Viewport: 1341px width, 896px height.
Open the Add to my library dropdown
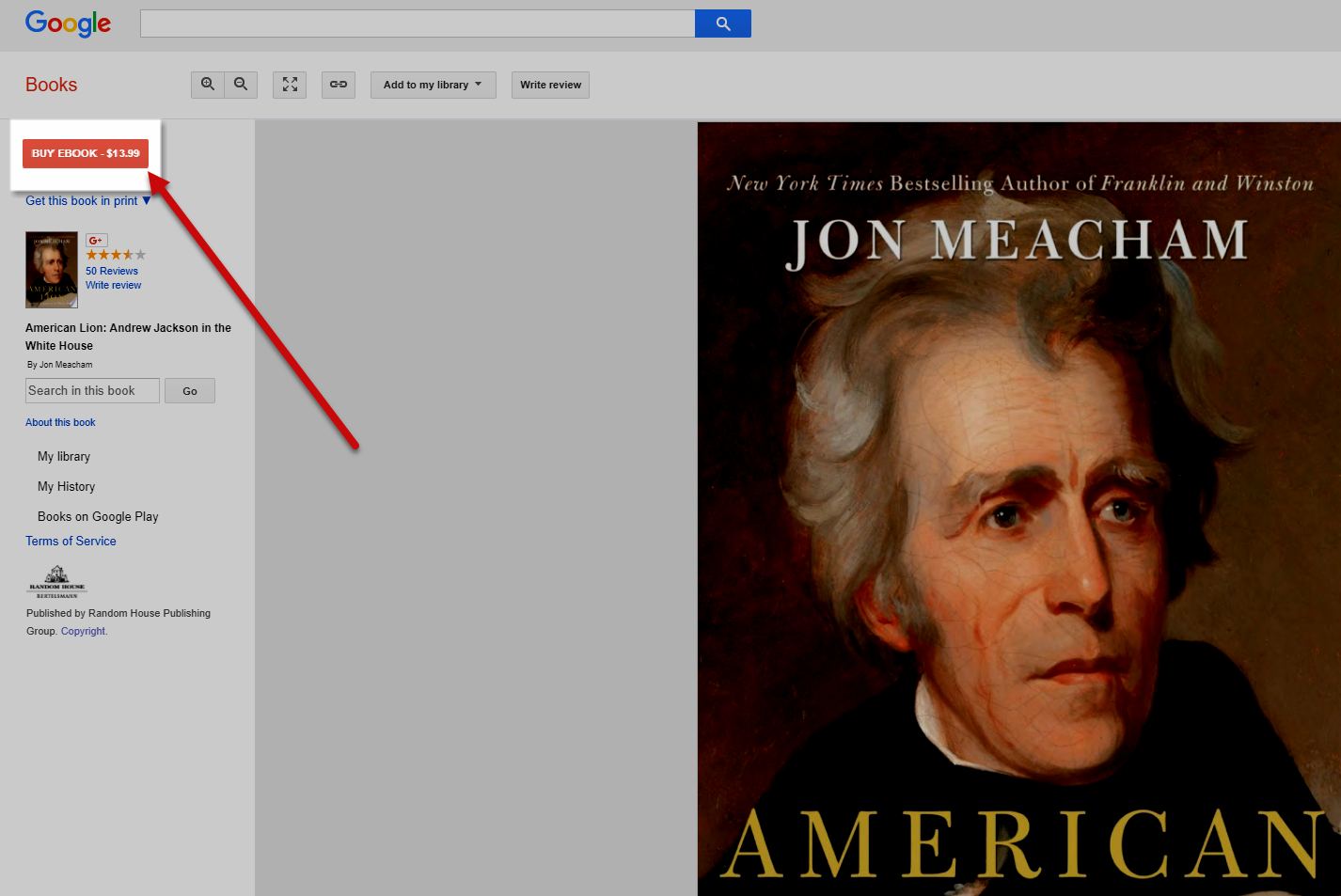tap(433, 85)
